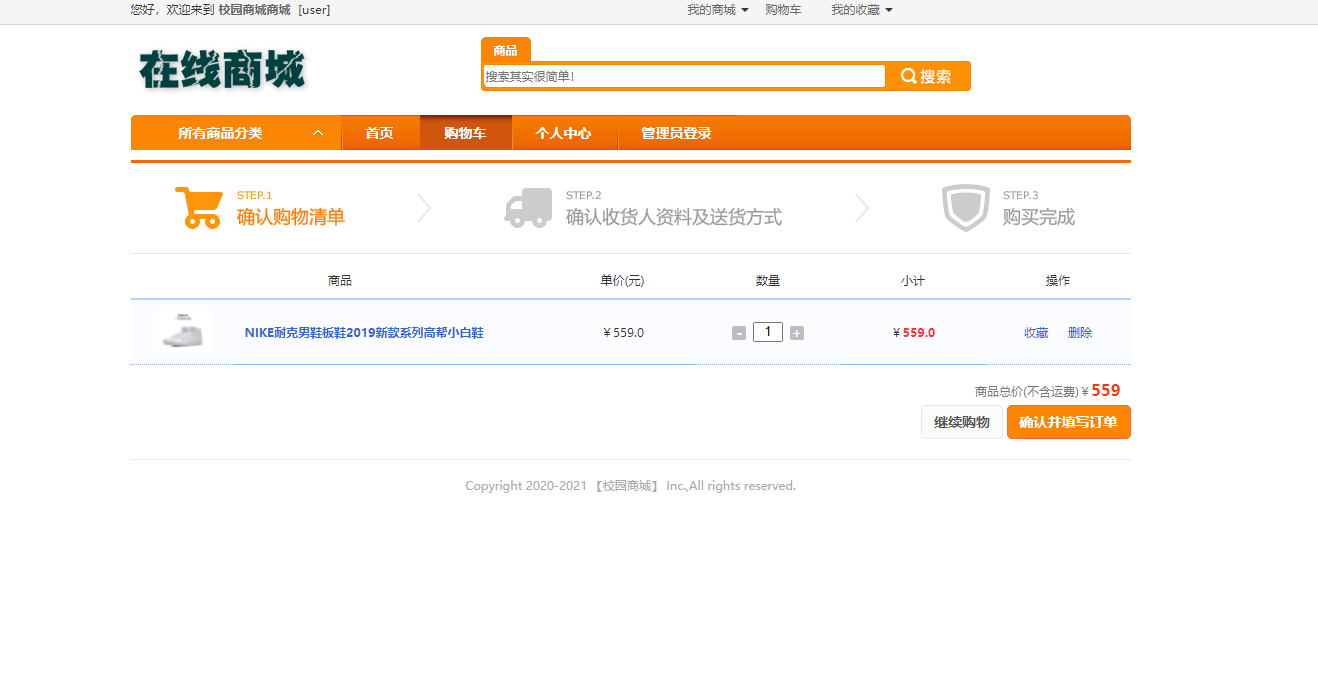
Task: Click the 商品 tab above the search bar
Action: pos(506,49)
